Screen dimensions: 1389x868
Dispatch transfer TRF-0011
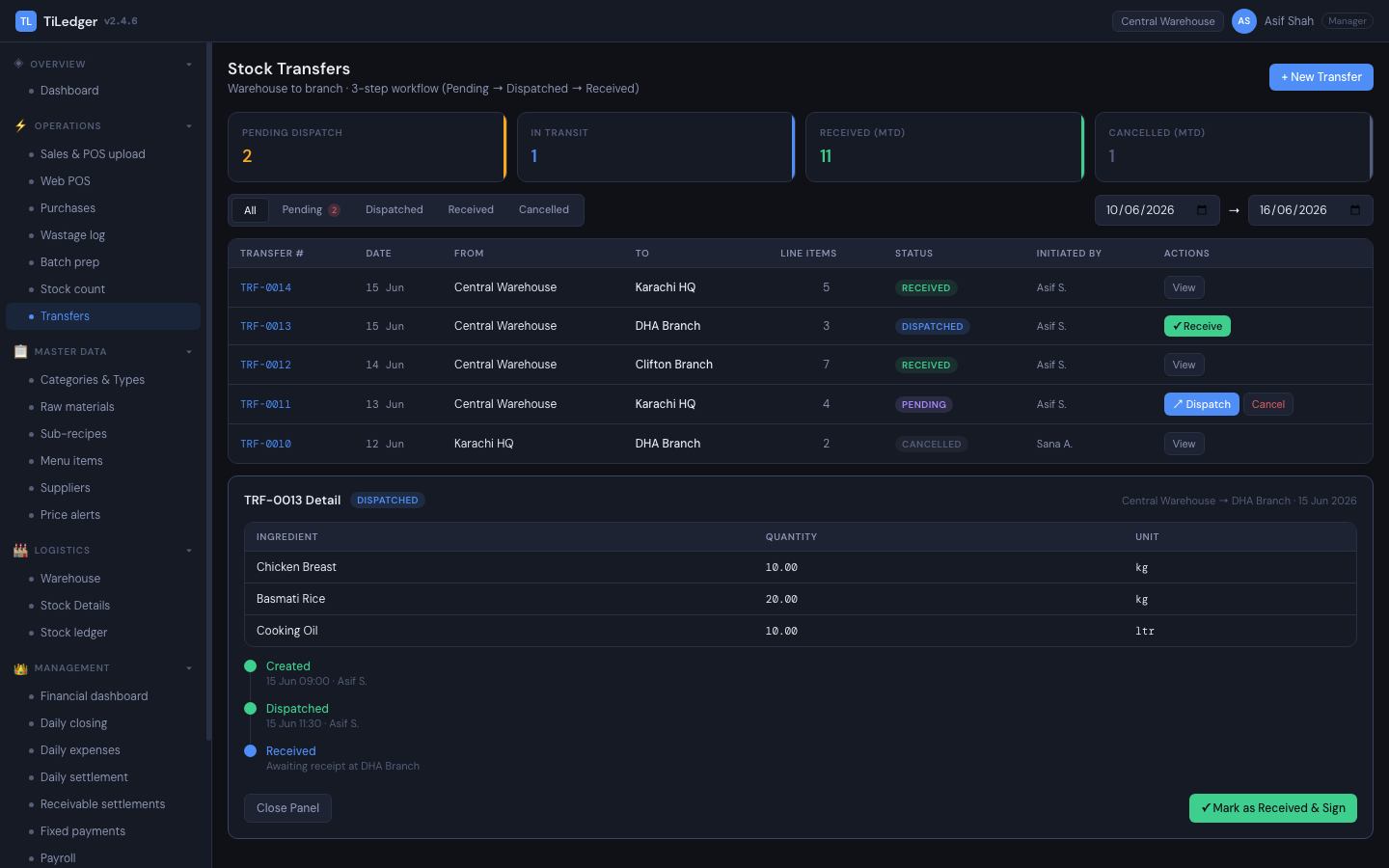[1201, 404]
